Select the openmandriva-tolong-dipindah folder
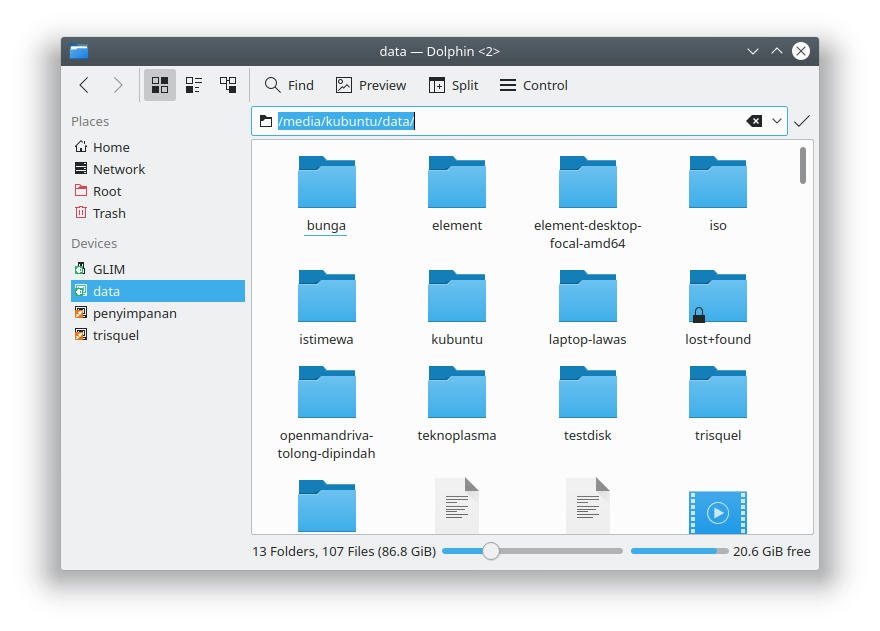Image resolution: width=880 pixels, height=631 pixels. coord(327,413)
